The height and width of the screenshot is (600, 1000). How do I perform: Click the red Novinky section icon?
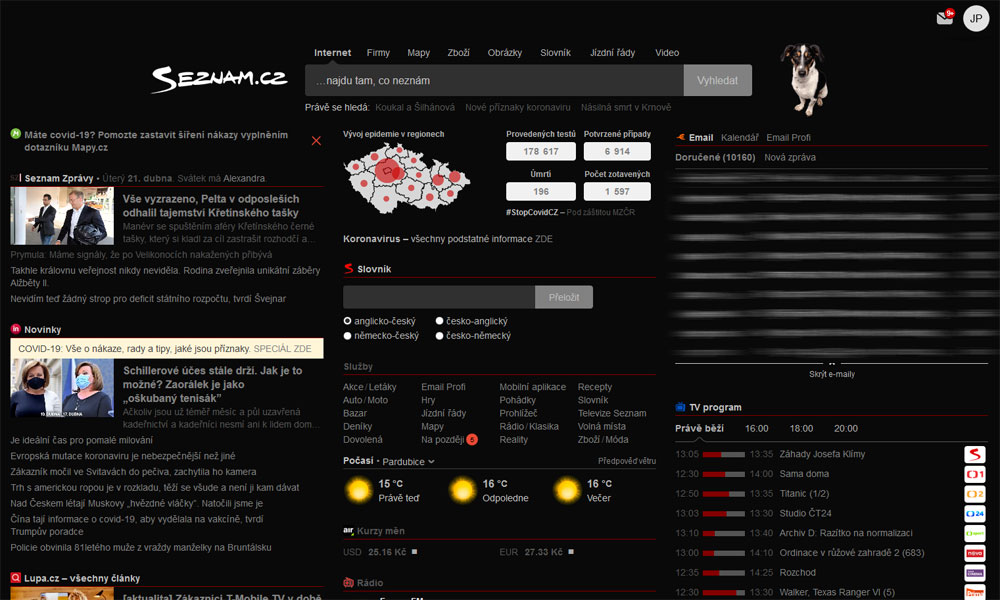coord(16,329)
